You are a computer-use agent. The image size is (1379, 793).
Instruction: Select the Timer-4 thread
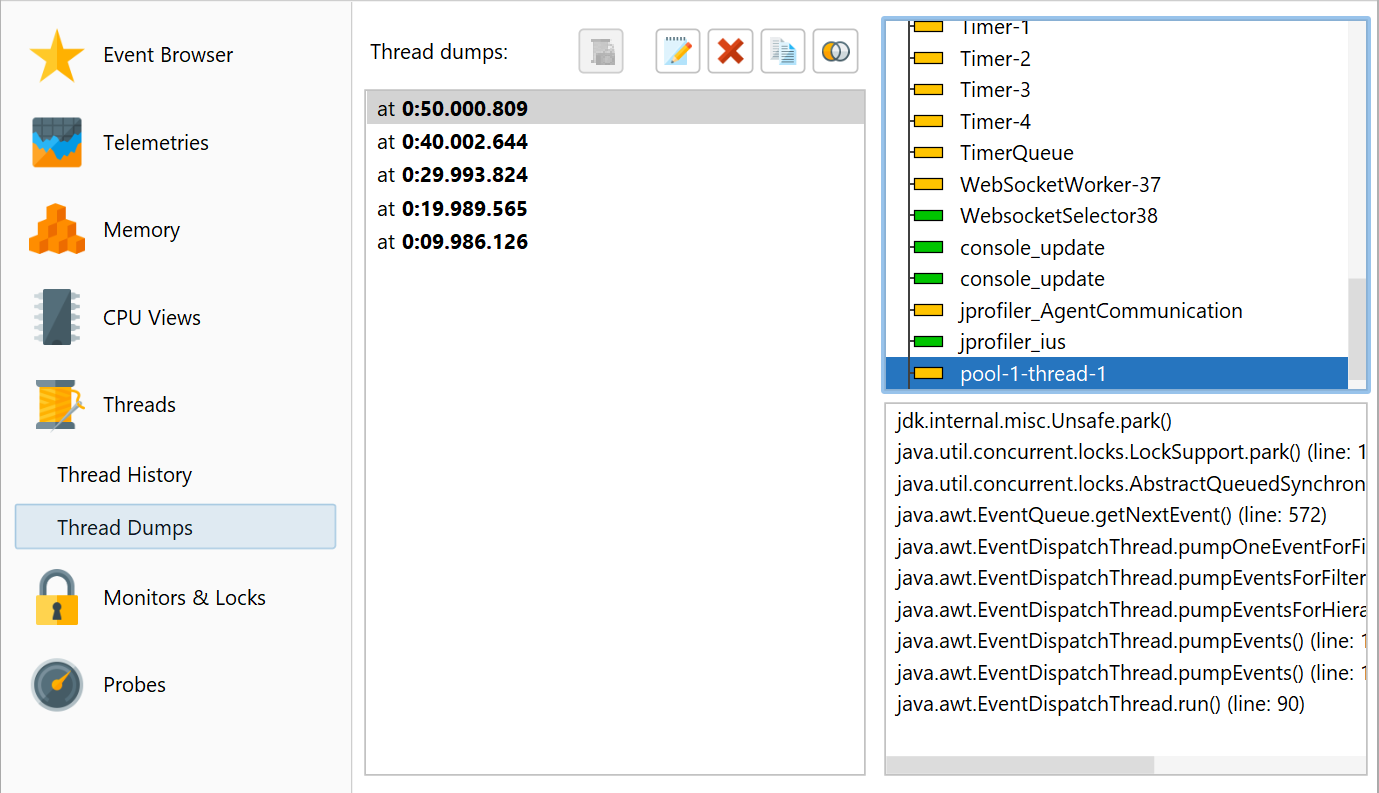(995, 122)
